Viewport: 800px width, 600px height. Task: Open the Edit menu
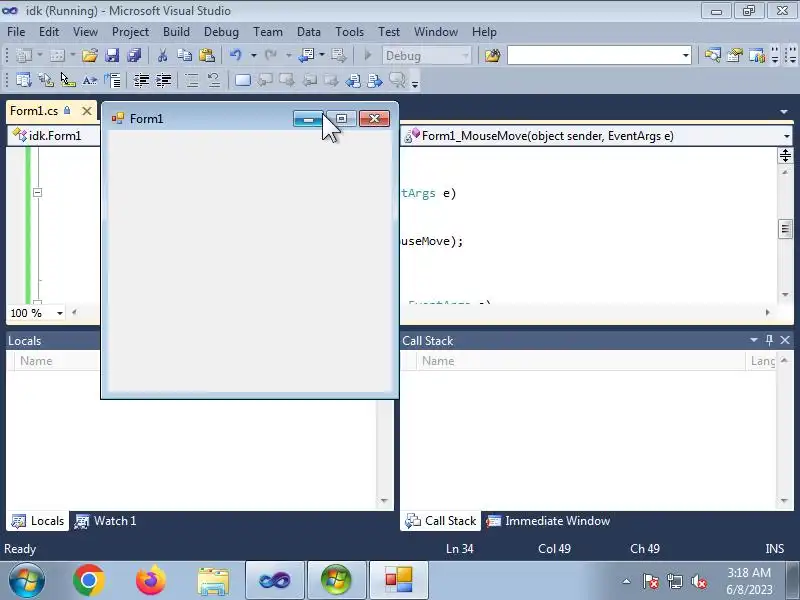(x=49, y=32)
